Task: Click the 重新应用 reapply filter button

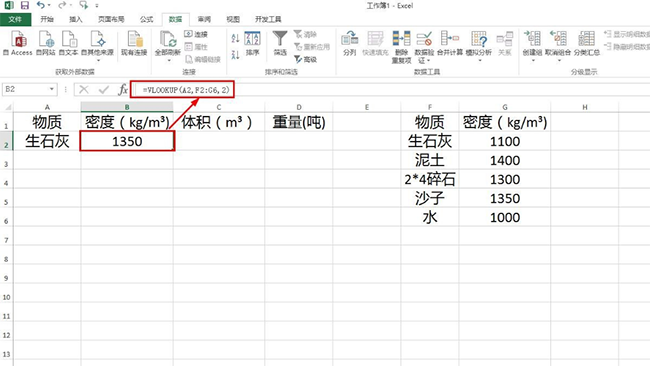Action: [x=312, y=47]
